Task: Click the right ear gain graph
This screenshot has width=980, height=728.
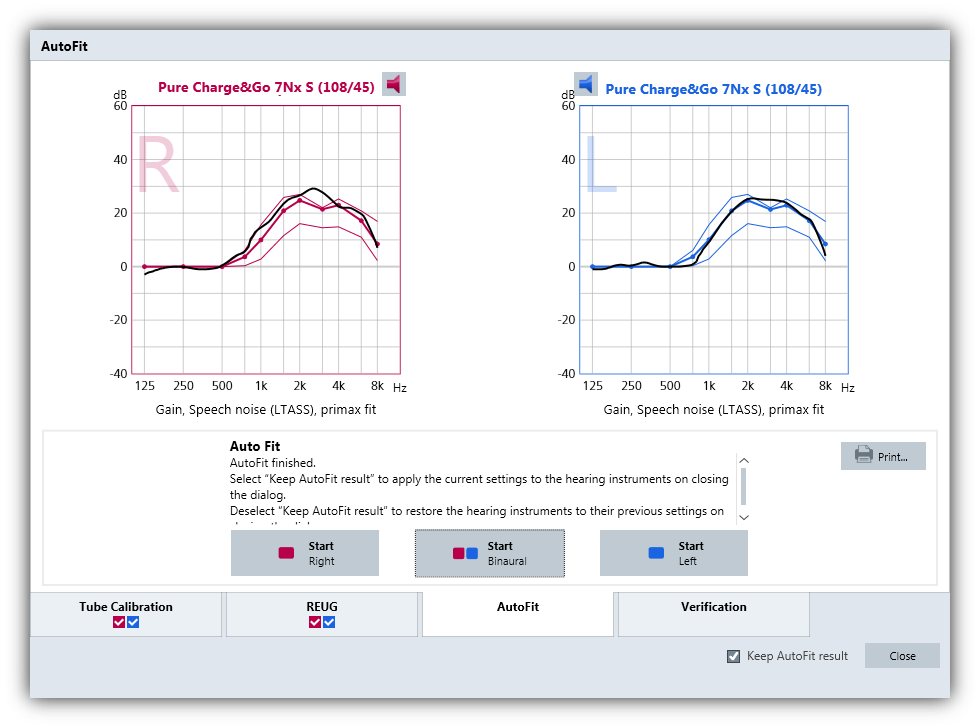Action: 266,240
